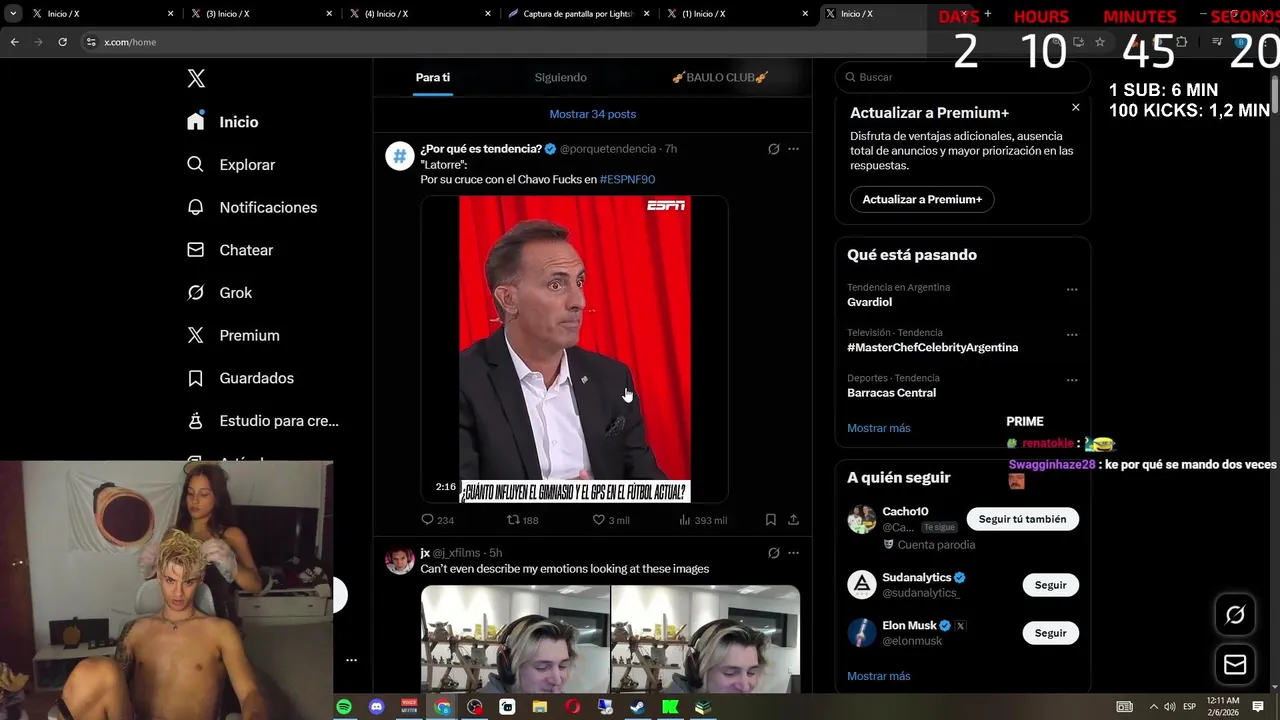Reload the page with the browser refresh button
The image size is (1280, 720).
pos(62,42)
